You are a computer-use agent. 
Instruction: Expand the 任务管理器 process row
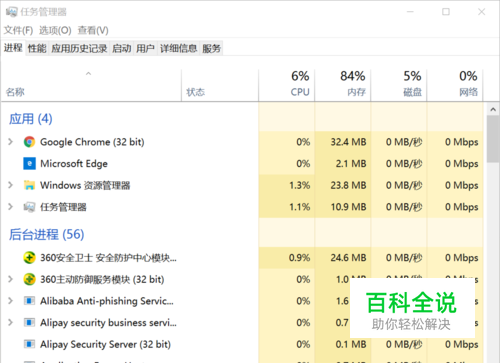(x=11, y=207)
